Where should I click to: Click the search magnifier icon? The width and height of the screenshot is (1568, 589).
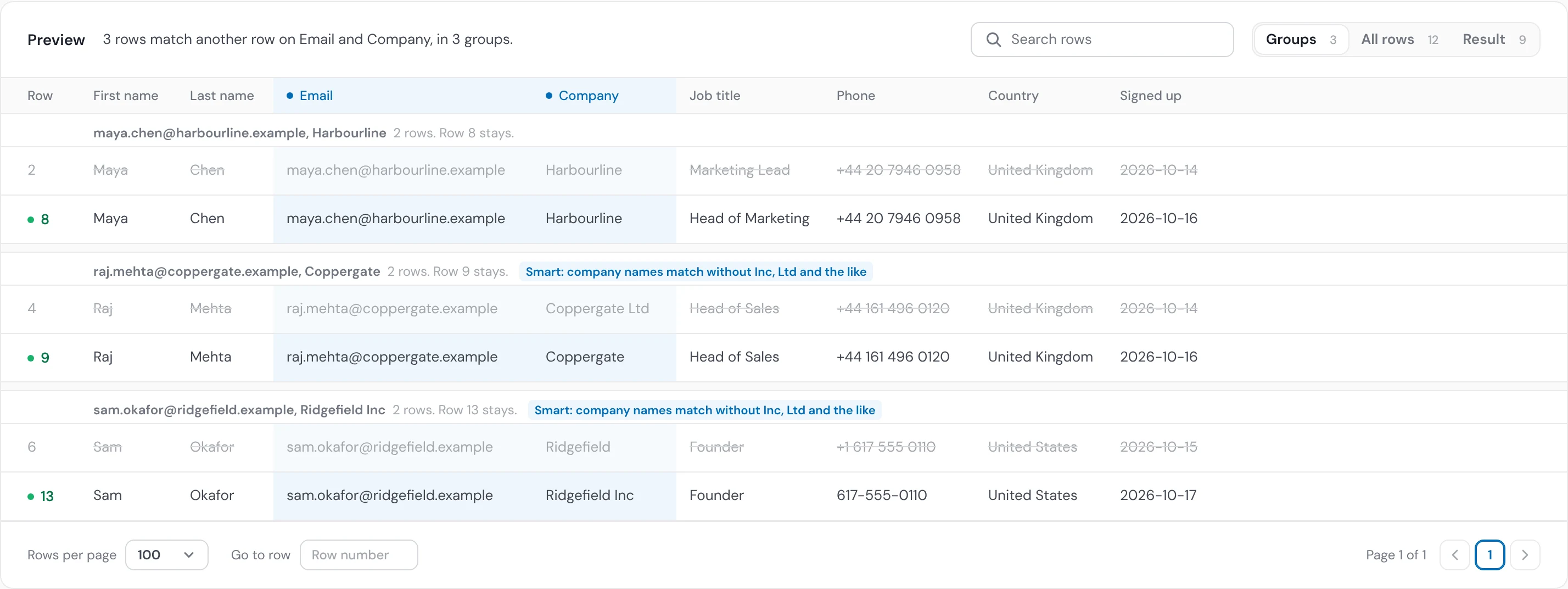coord(993,40)
